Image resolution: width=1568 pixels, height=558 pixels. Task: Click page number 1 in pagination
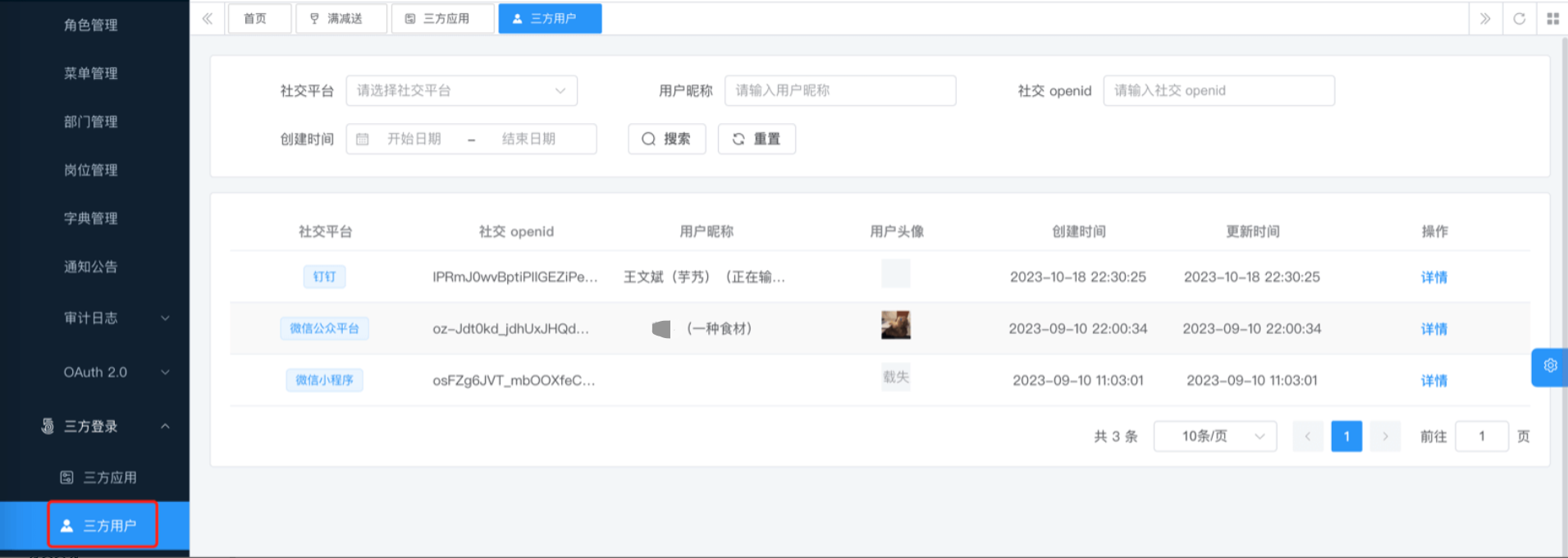click(1346, 437)
